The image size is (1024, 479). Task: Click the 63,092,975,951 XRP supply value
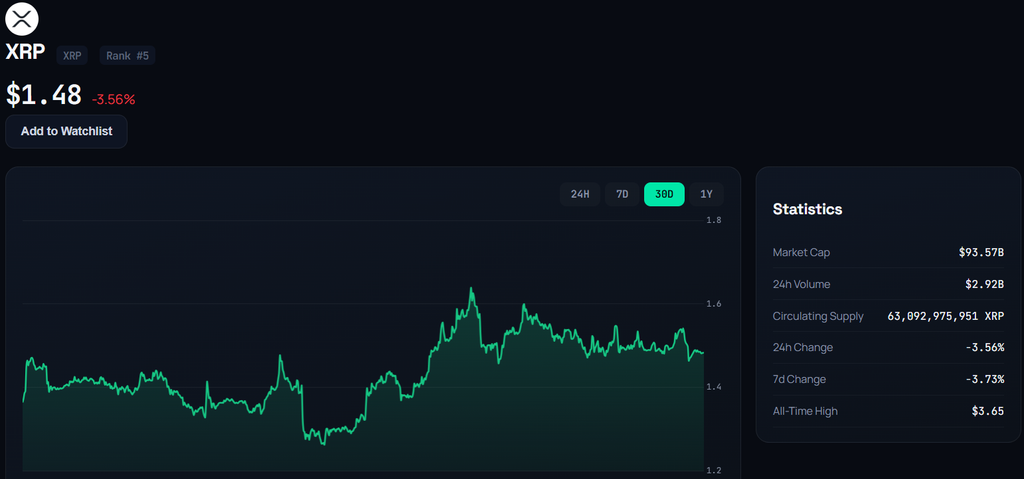[946, 316]
